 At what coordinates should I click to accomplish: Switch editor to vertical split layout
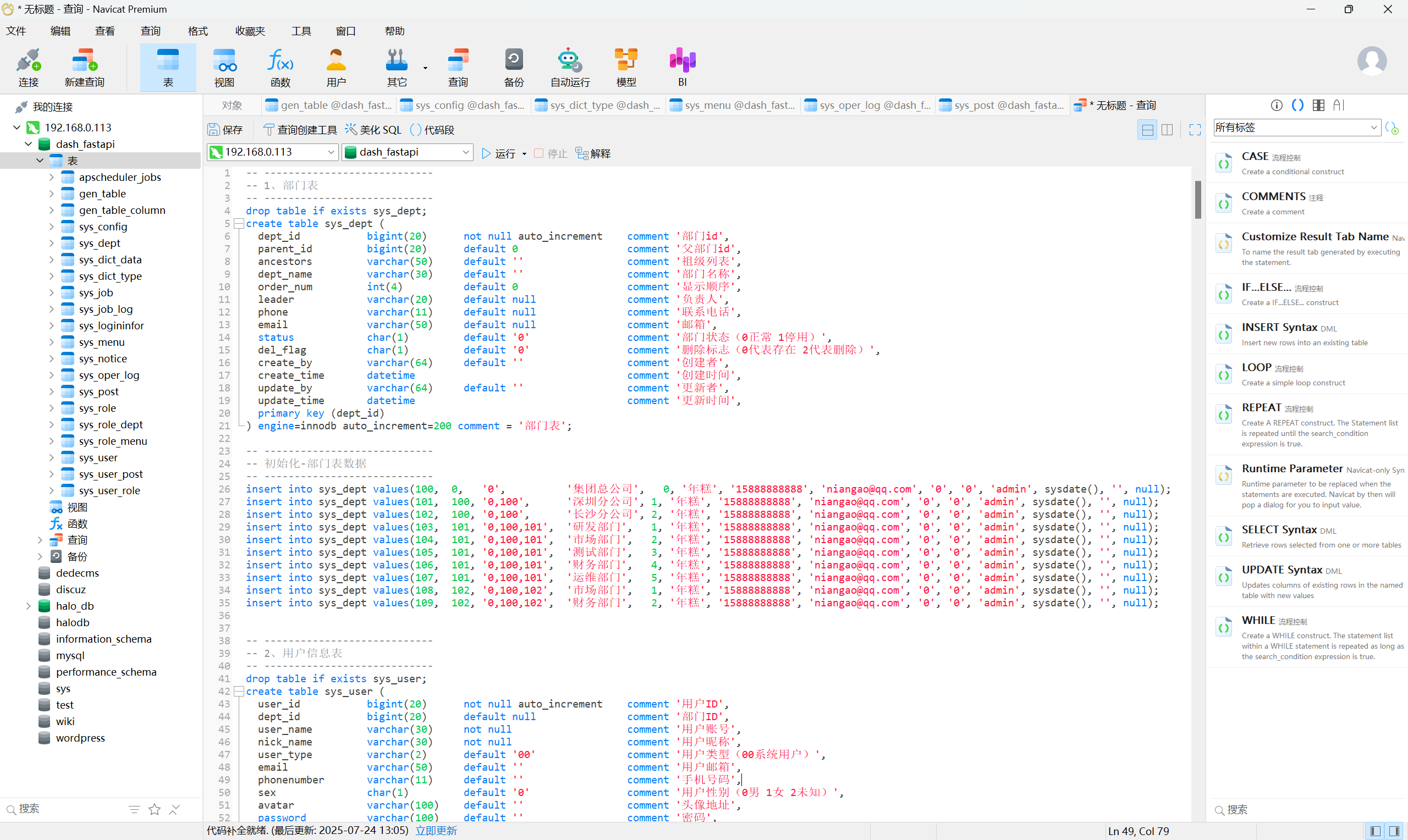1167,130
